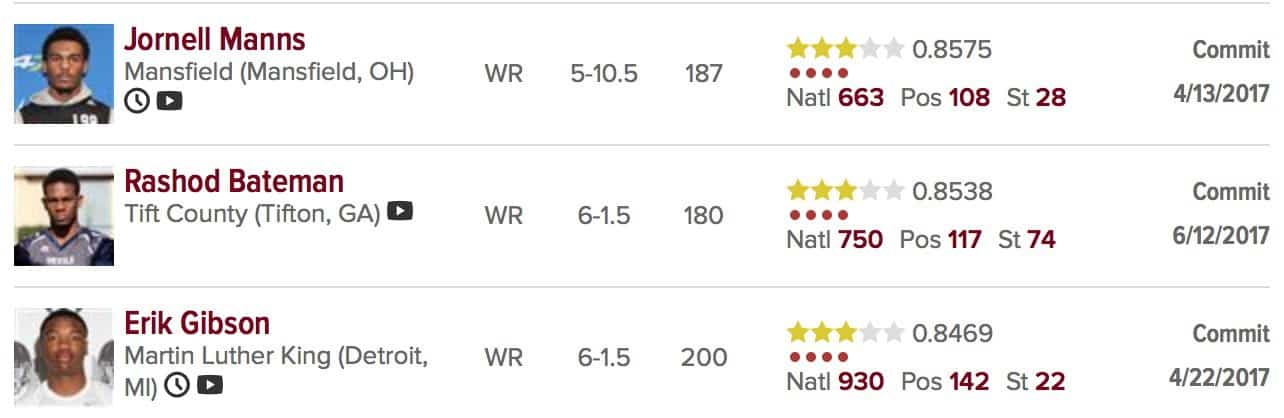Open Jornell Manns' player profile name

point(214,40)
